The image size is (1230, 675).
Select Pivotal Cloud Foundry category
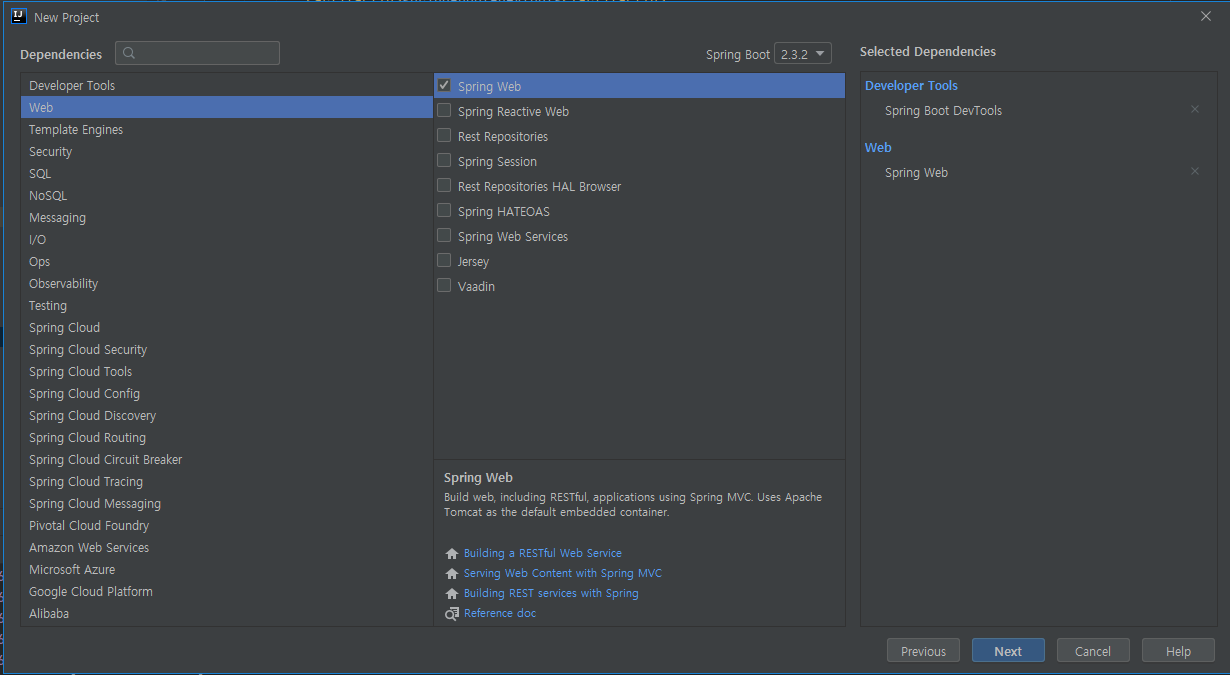226,525
